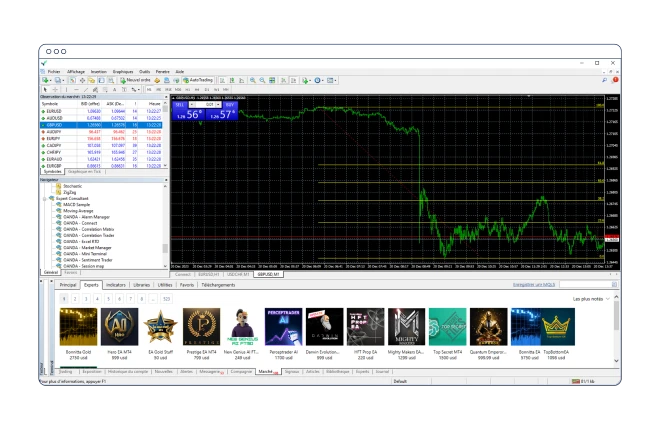Screen dimensions: 672x448
Task: Toggle the Data Window icon
Action: (82, 80)
